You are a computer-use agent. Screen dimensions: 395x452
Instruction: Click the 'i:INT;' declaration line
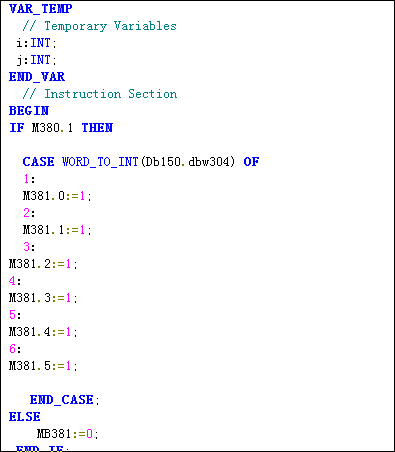click(37, 43)
